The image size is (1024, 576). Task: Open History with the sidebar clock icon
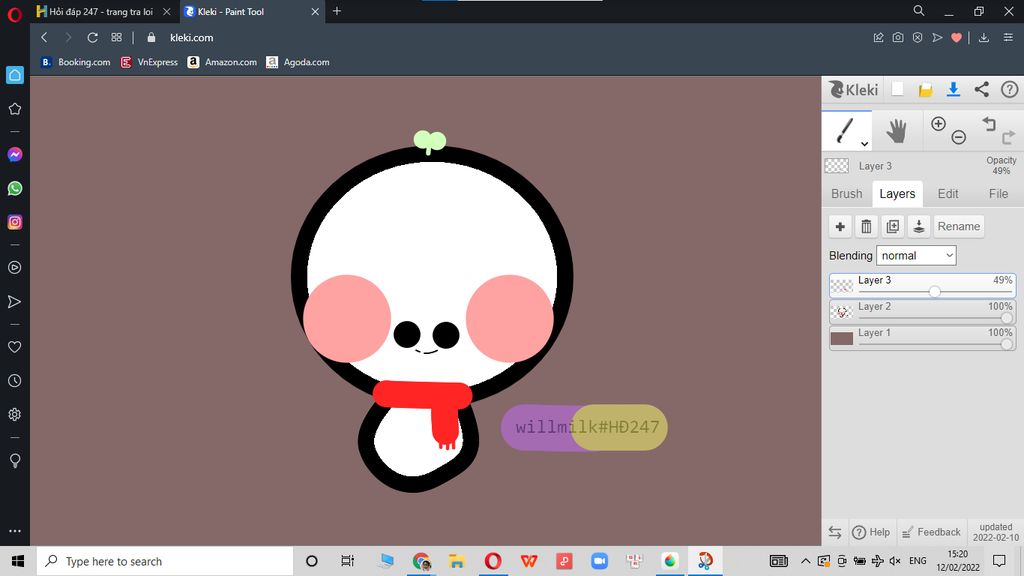click(14, 381)
